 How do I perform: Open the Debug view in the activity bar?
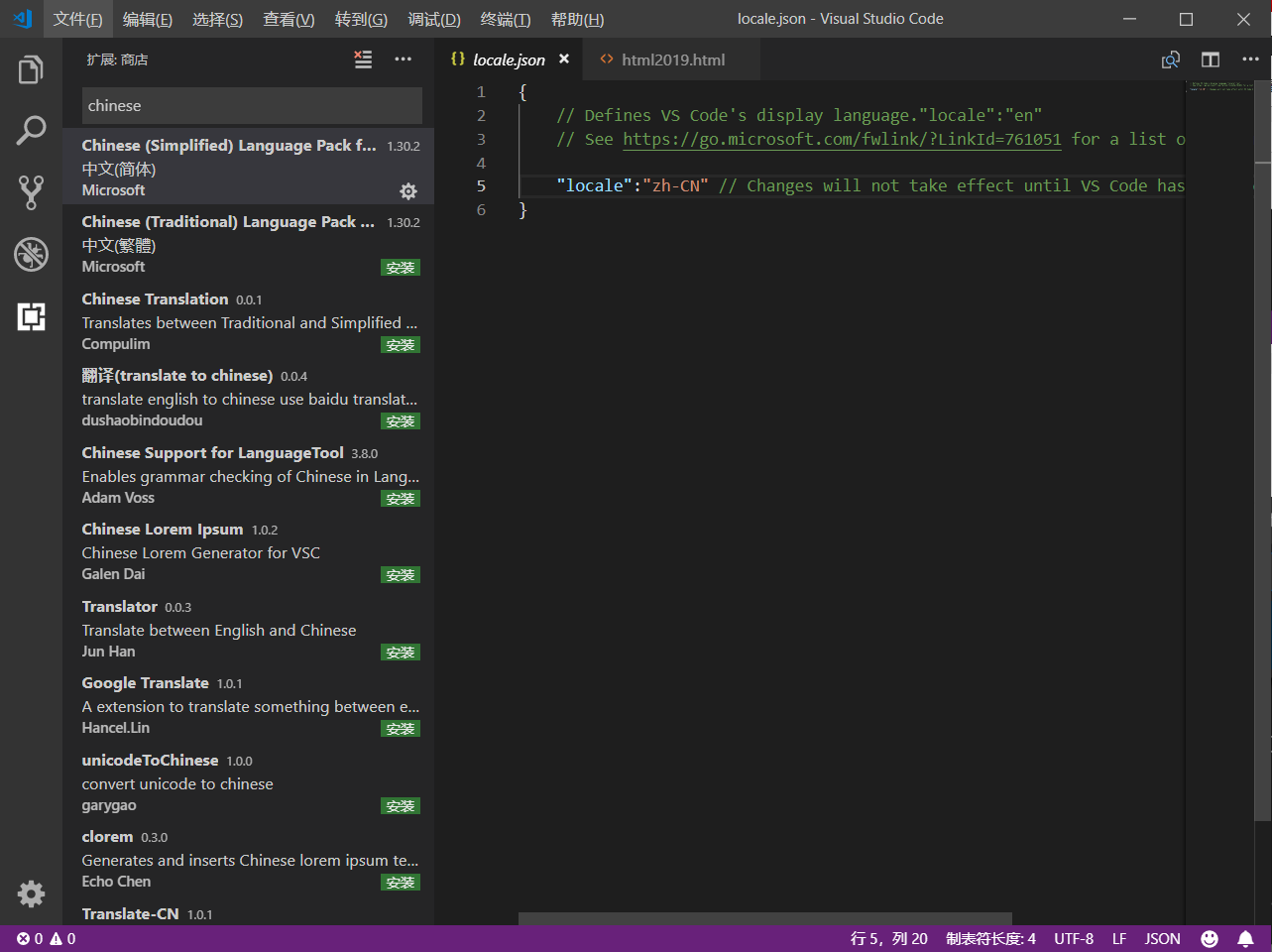(30, 254)
